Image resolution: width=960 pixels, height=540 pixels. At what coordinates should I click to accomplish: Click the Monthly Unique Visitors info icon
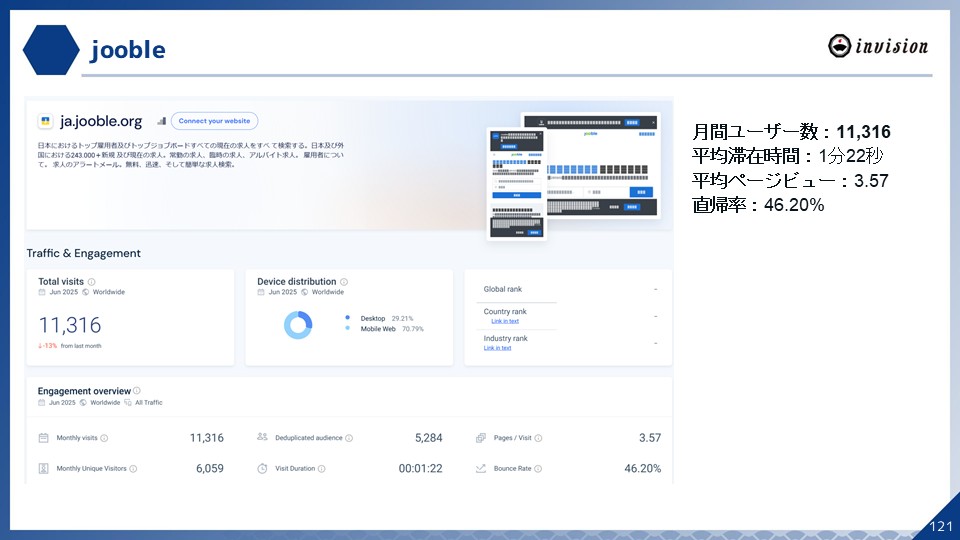click(133, 468)
